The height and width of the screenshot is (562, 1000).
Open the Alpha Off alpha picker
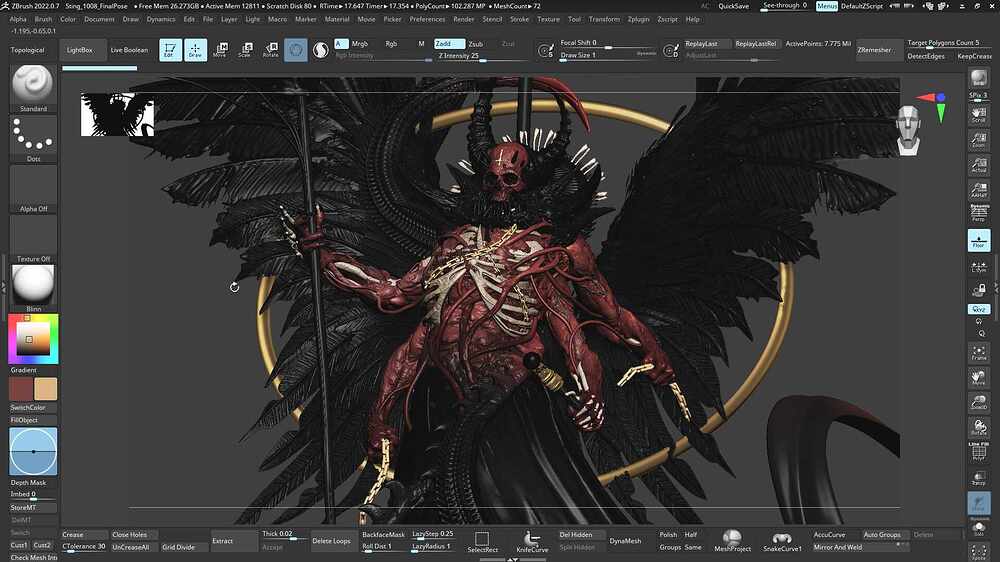[33, 188]
